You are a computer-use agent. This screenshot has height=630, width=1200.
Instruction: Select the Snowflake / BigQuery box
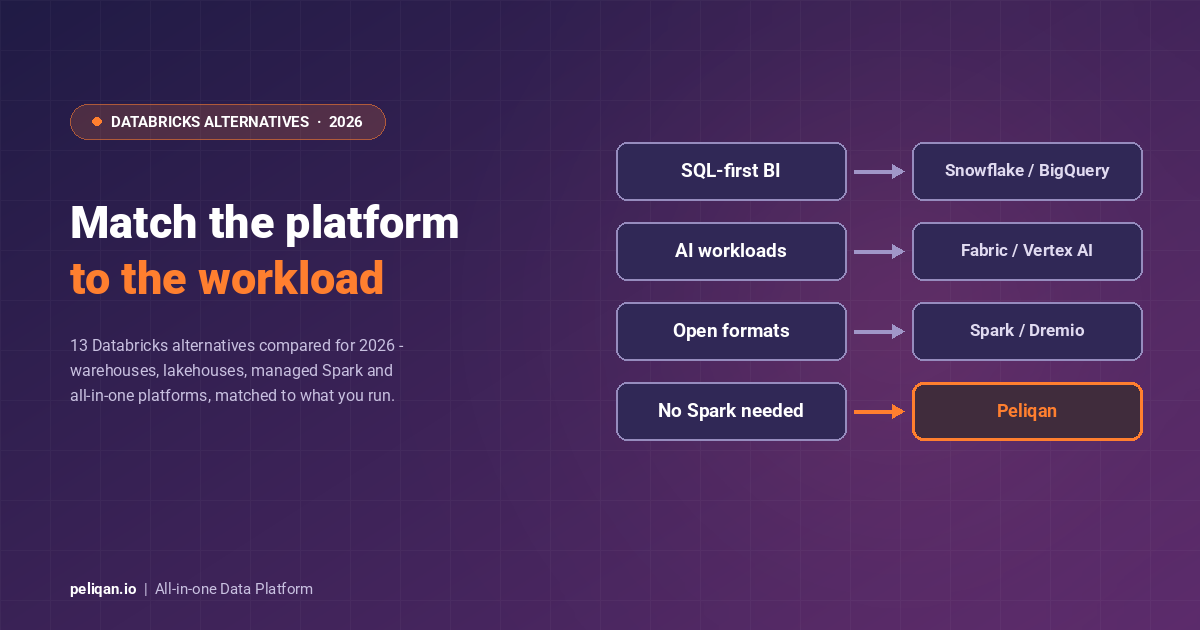point(1027,171)
